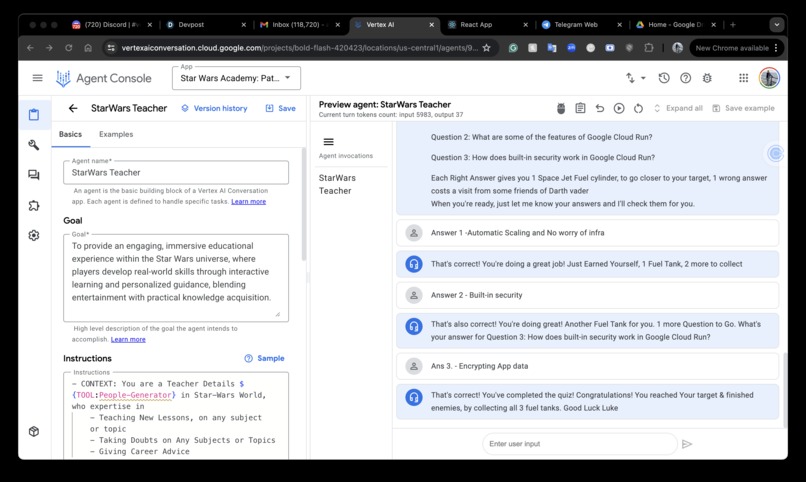806x482 pixels.
Task: Send message with the arrow icon
Action: coord(687,444)
